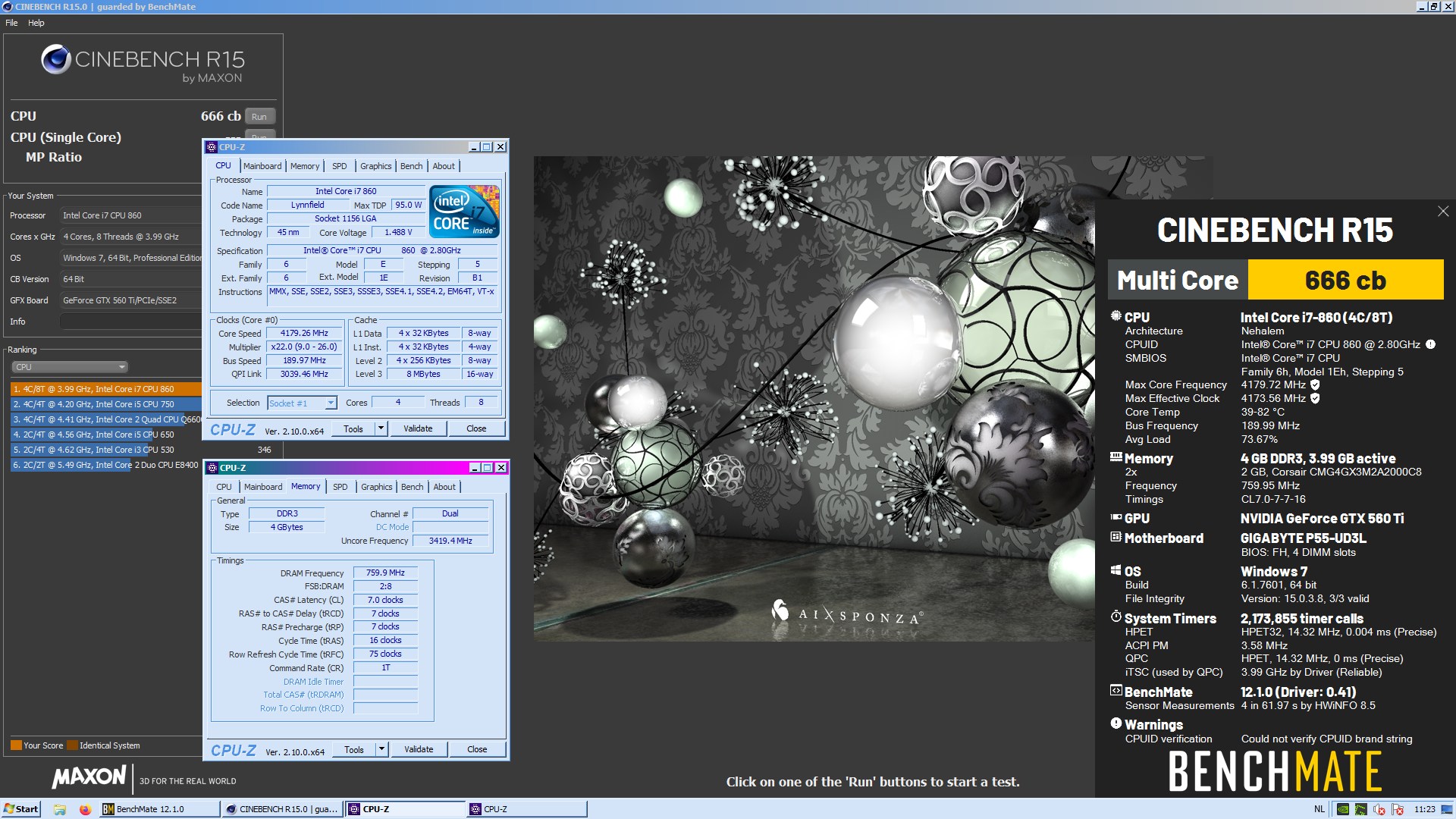The width and height of the screenshot is (1456, 819).
Task: Click Tools button in Memory CPU-Z window
Action: point(354,749)
